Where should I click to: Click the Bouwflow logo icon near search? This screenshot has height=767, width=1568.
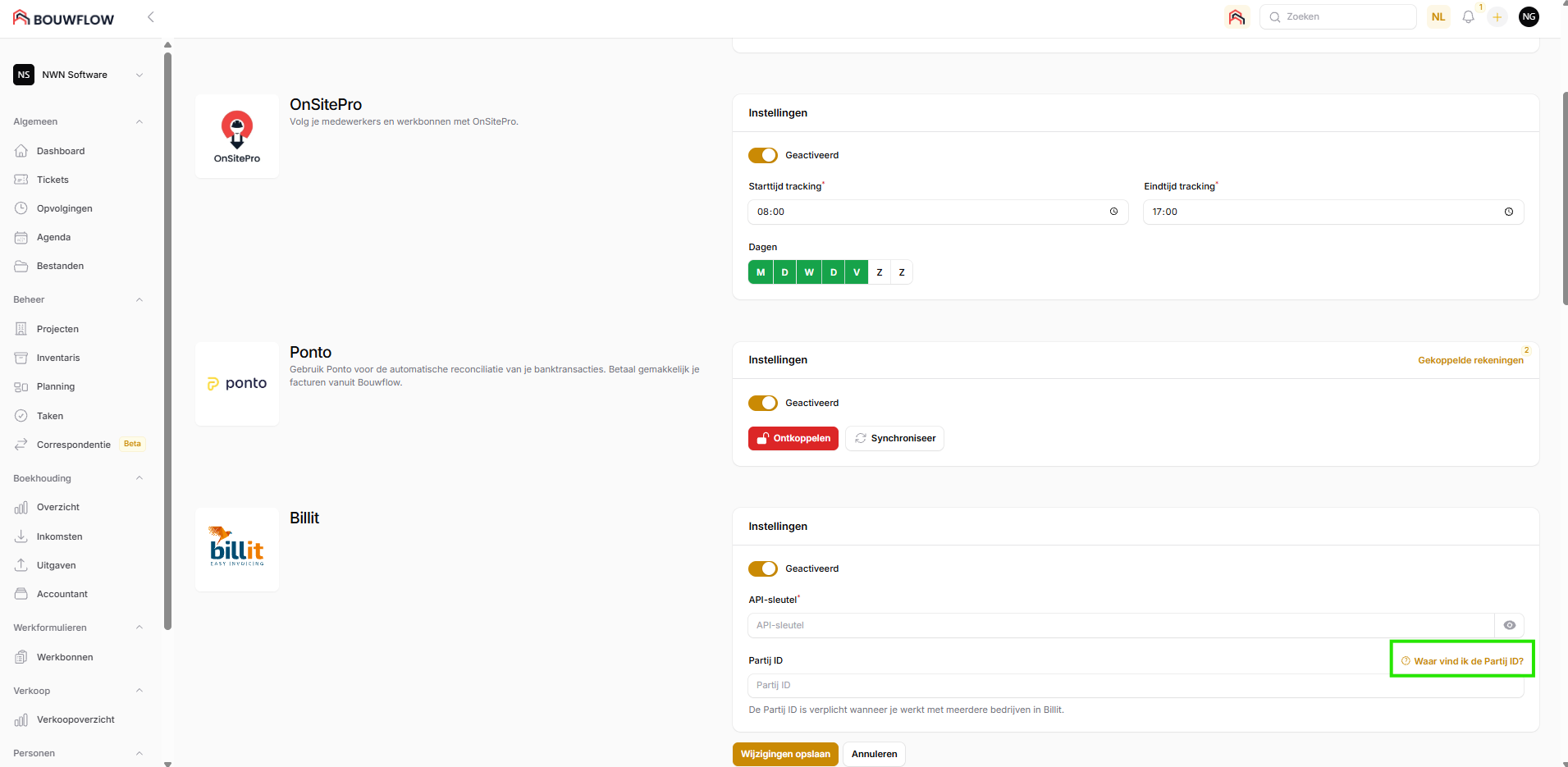point(1237,17)
